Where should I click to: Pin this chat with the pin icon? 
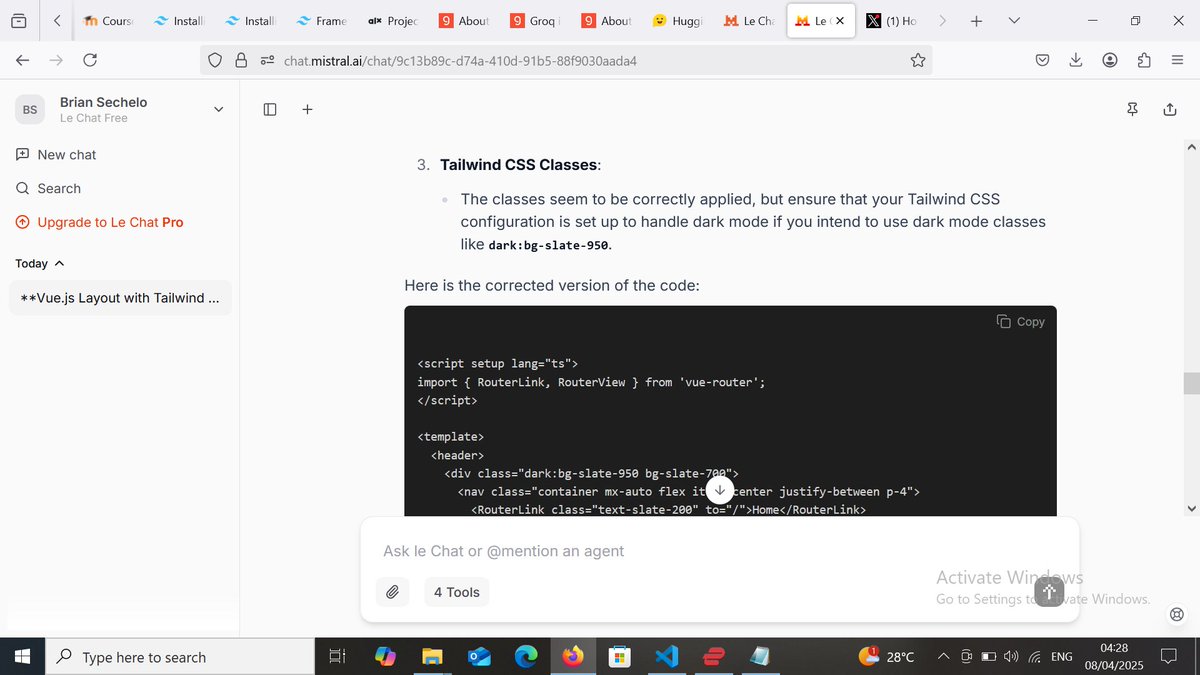point(1132,109)
